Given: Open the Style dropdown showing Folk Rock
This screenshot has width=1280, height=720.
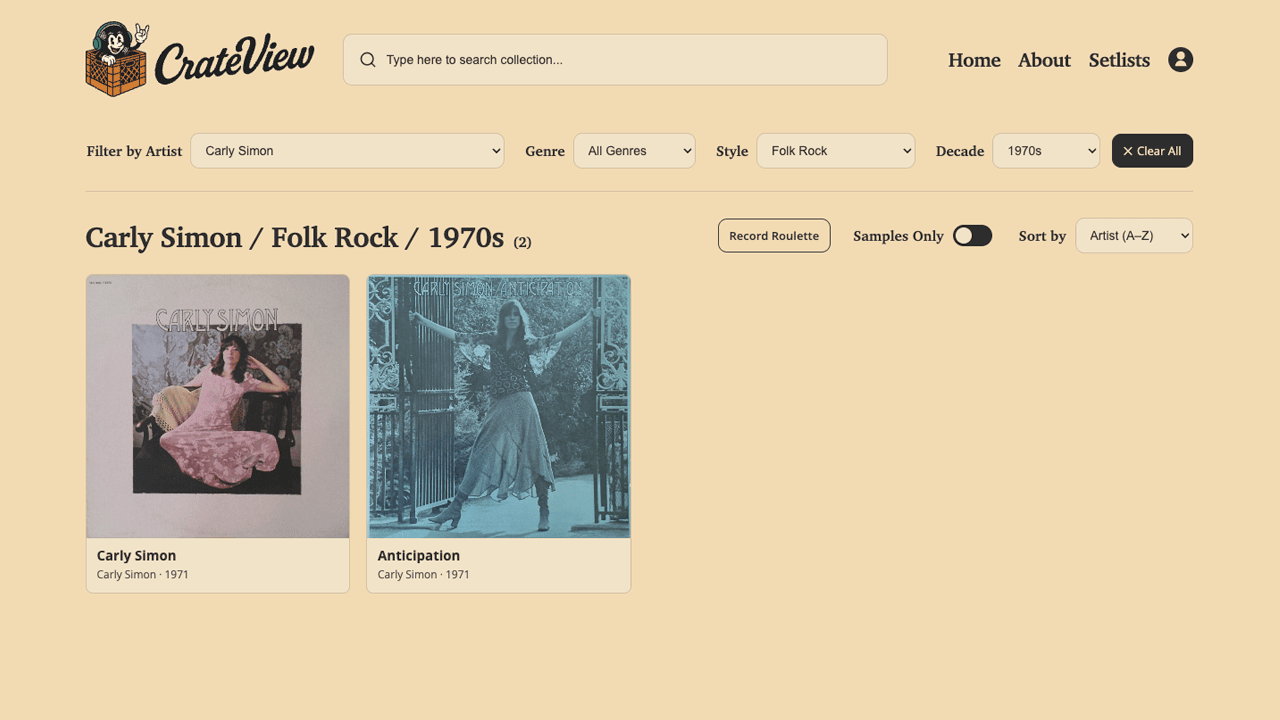Looking at the screenshot, I should 835,151.
